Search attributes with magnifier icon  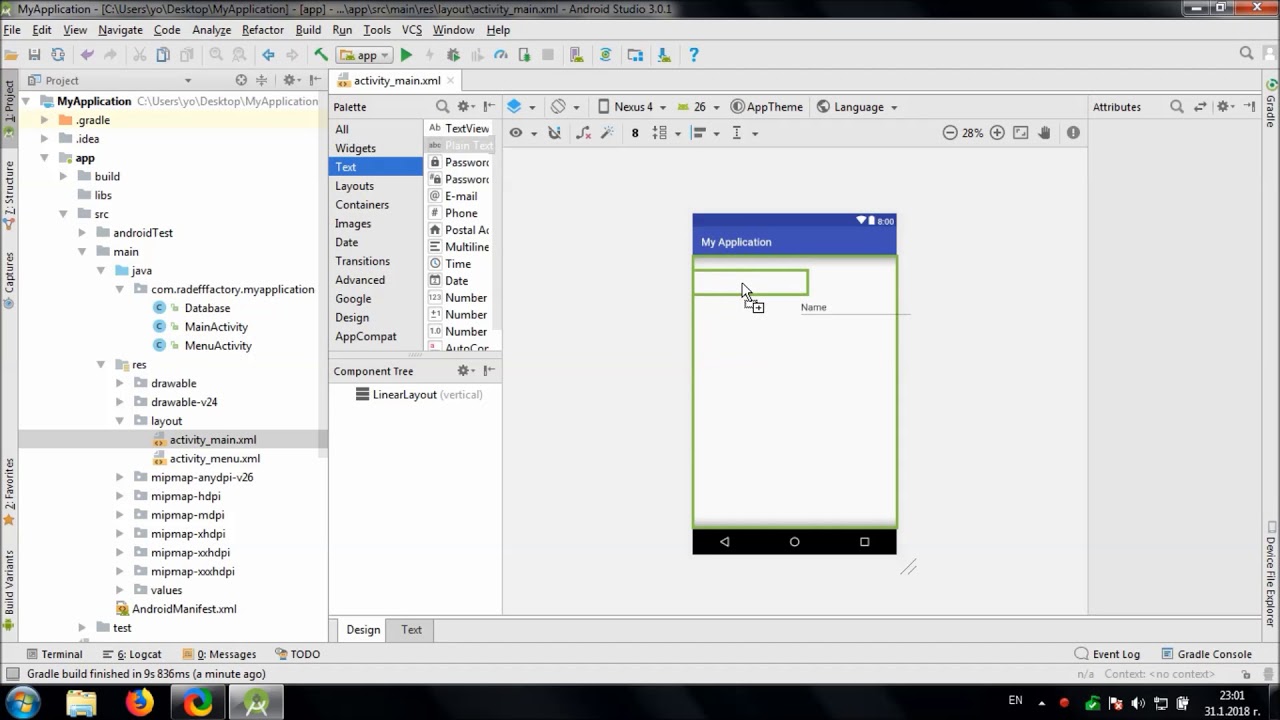(x=1177, y=106)
